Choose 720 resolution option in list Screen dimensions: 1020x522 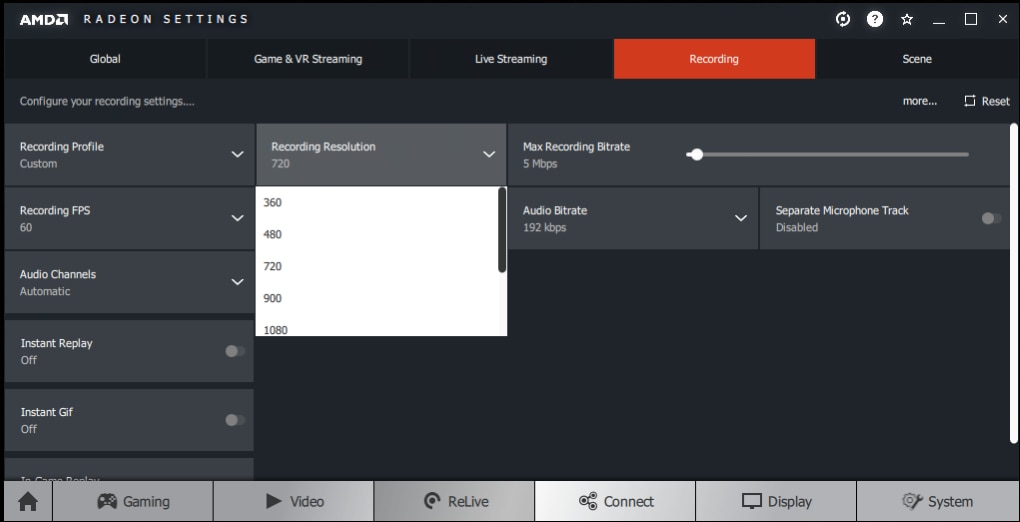point(377,266)
